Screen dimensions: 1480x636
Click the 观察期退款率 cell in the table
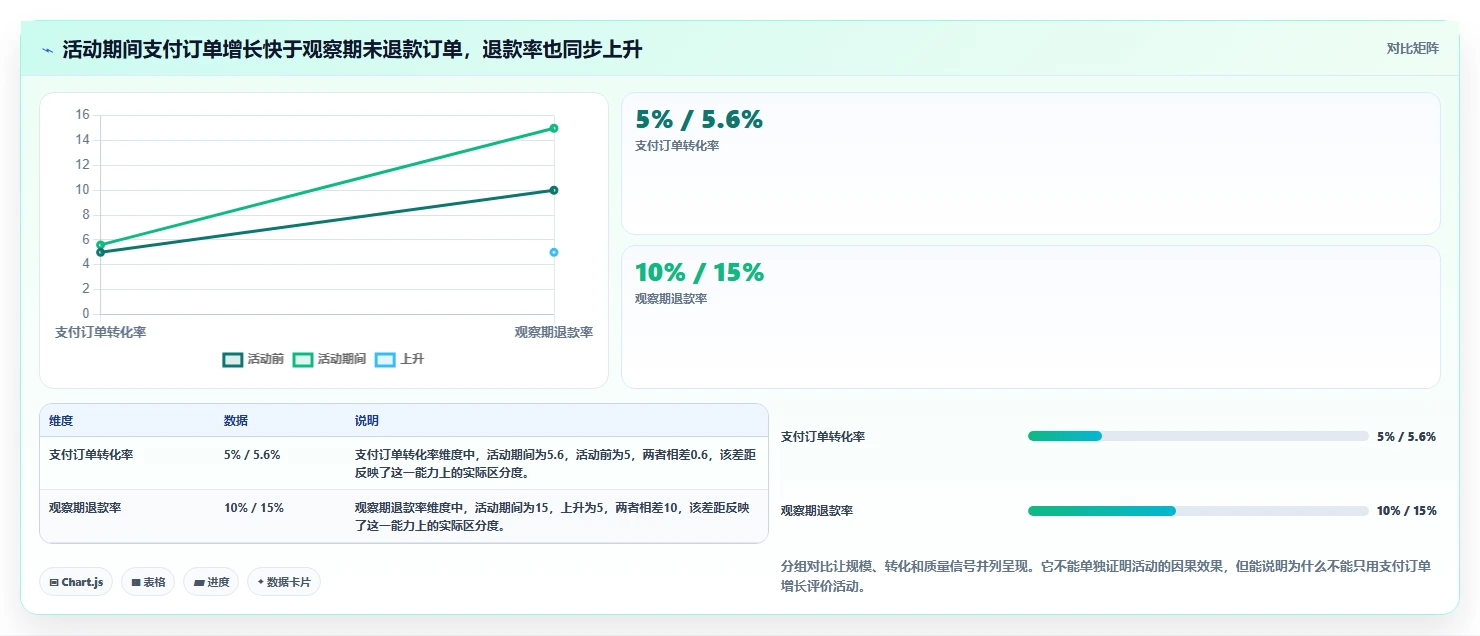pyautogui.click(x=85, y=507)
